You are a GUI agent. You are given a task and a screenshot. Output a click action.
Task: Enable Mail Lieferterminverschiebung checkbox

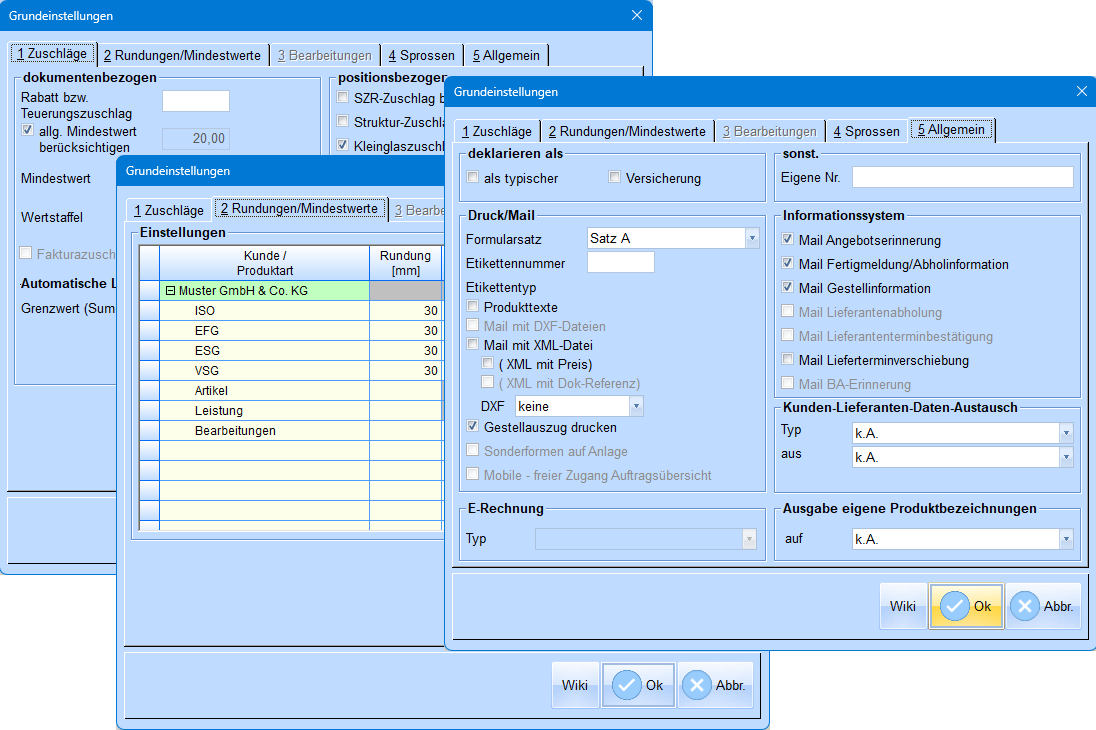coord(788,359)
